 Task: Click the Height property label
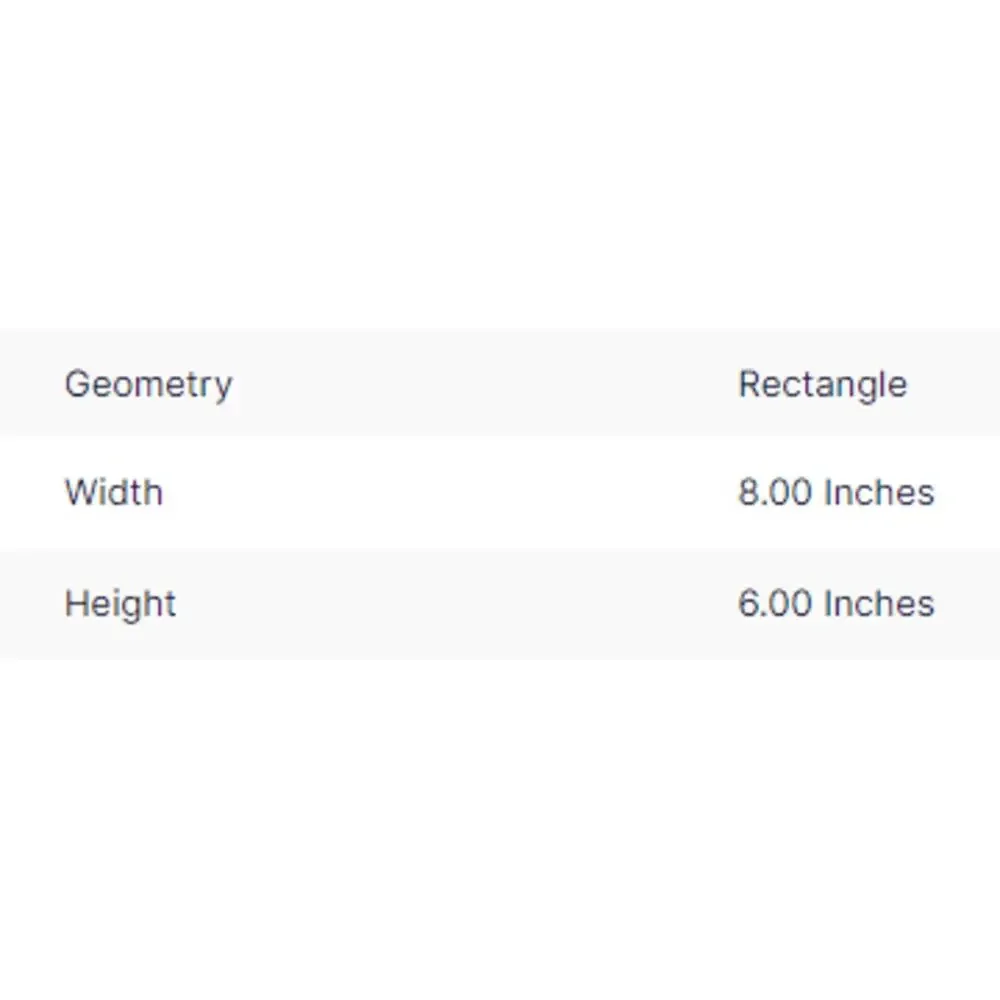(121, 604)
